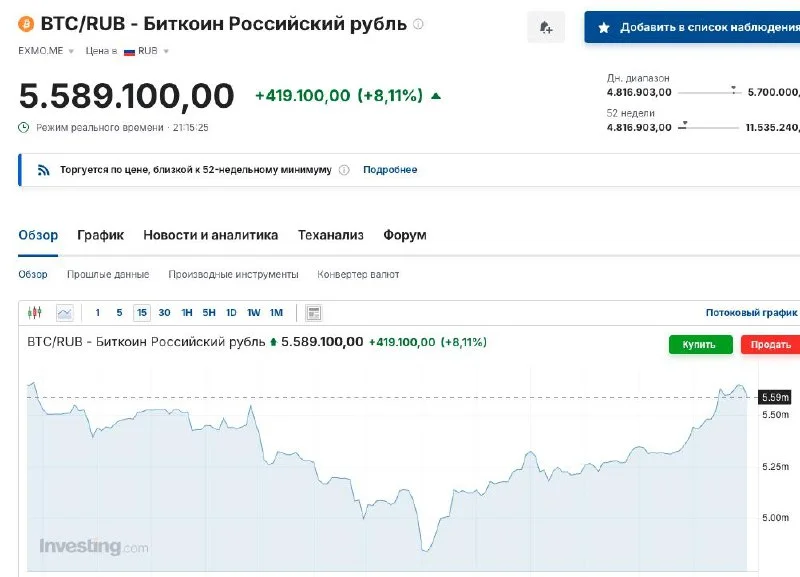Click the RSS feed signal icon
This screenshot has width=800, height=577.
tap(44, 170)
